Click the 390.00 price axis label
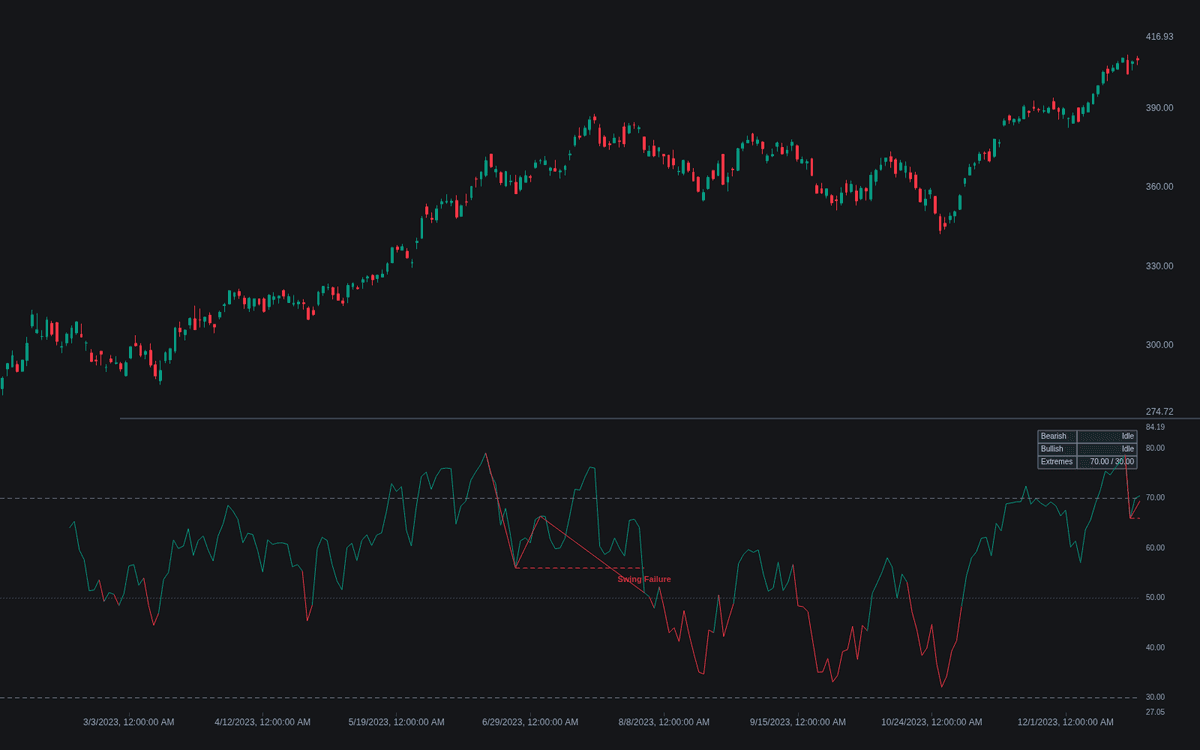The height and width of the screenshot is (750, 1200). 1160,108
